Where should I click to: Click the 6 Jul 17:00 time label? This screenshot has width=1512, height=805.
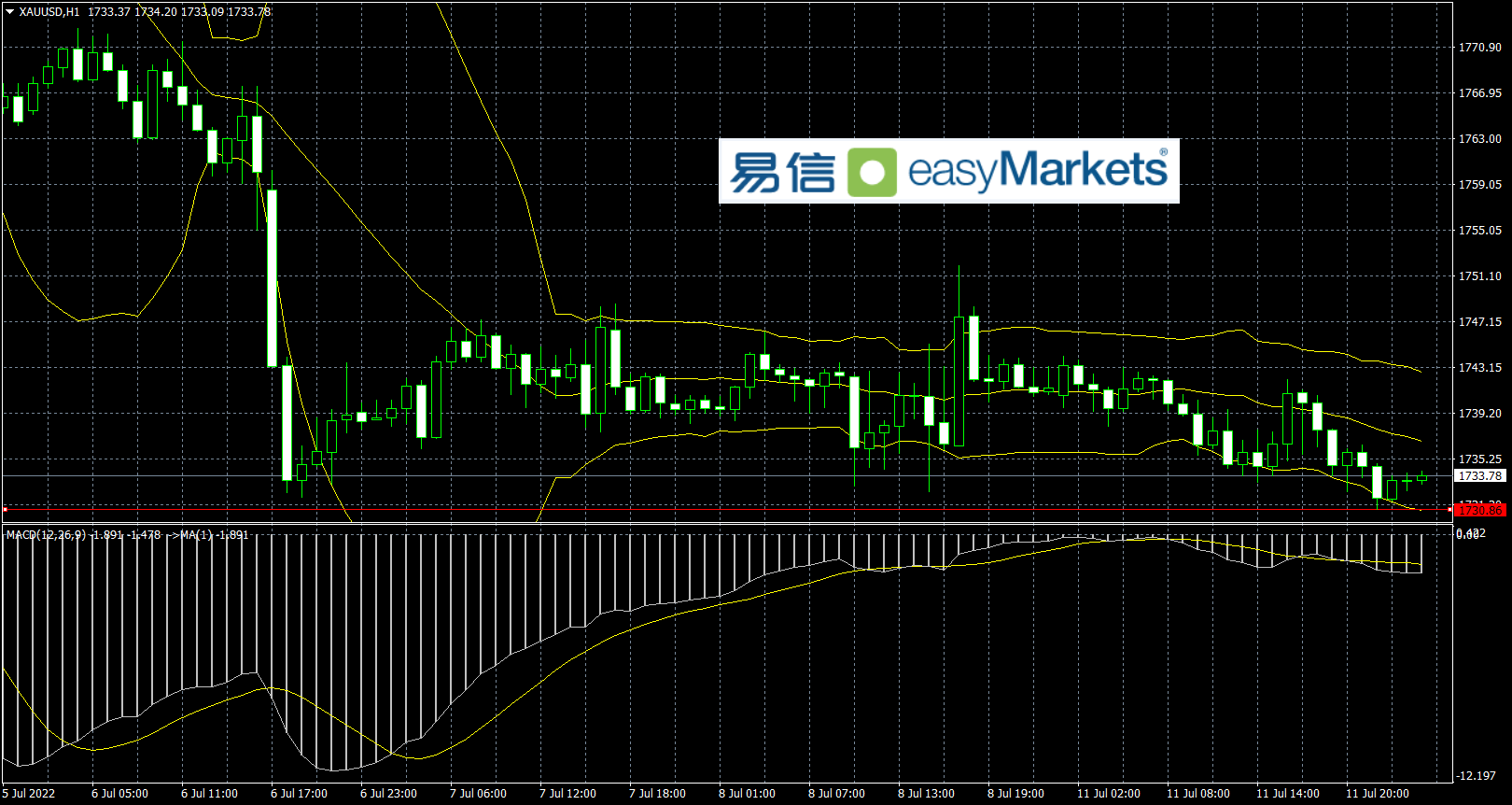click(x=299, y=794)
